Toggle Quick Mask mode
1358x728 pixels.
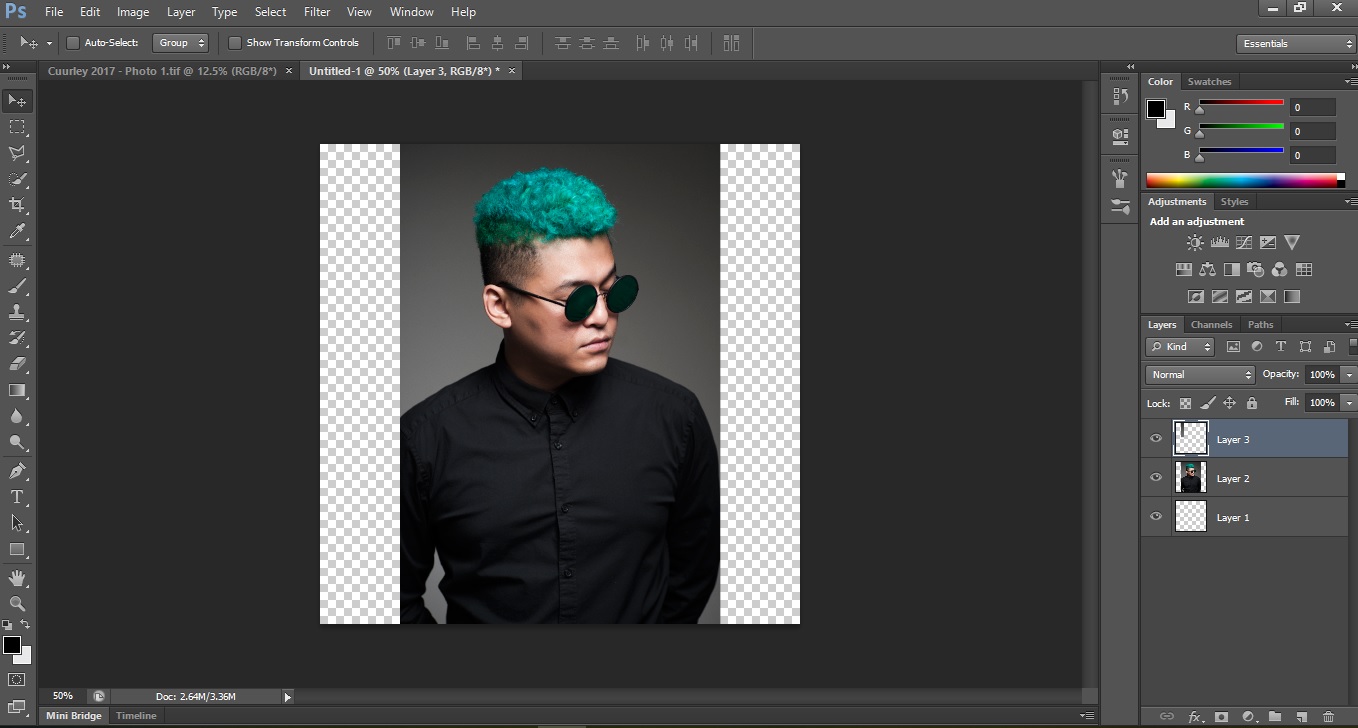17,680
